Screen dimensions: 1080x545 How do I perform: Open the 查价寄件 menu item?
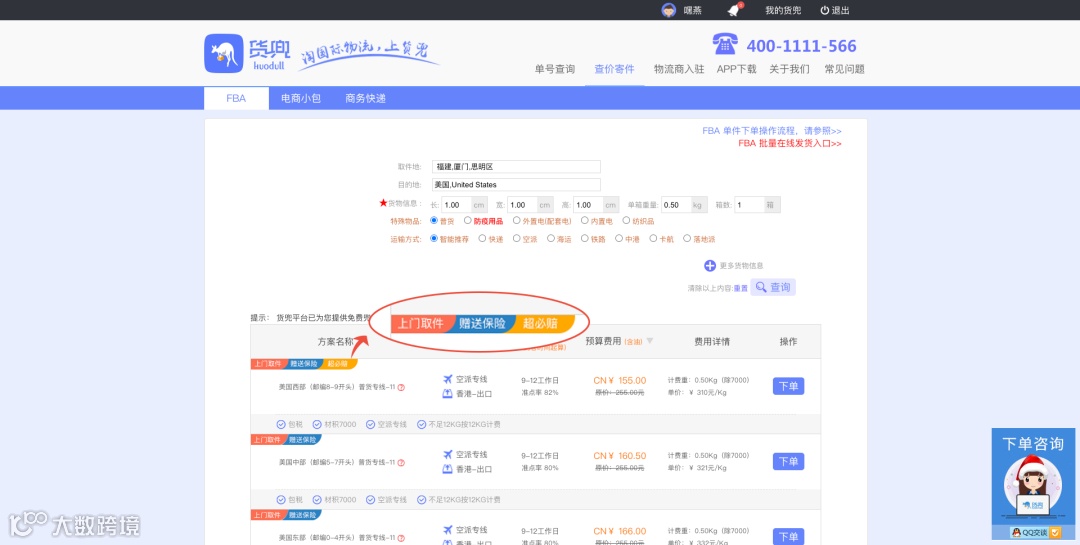point(614,69)
